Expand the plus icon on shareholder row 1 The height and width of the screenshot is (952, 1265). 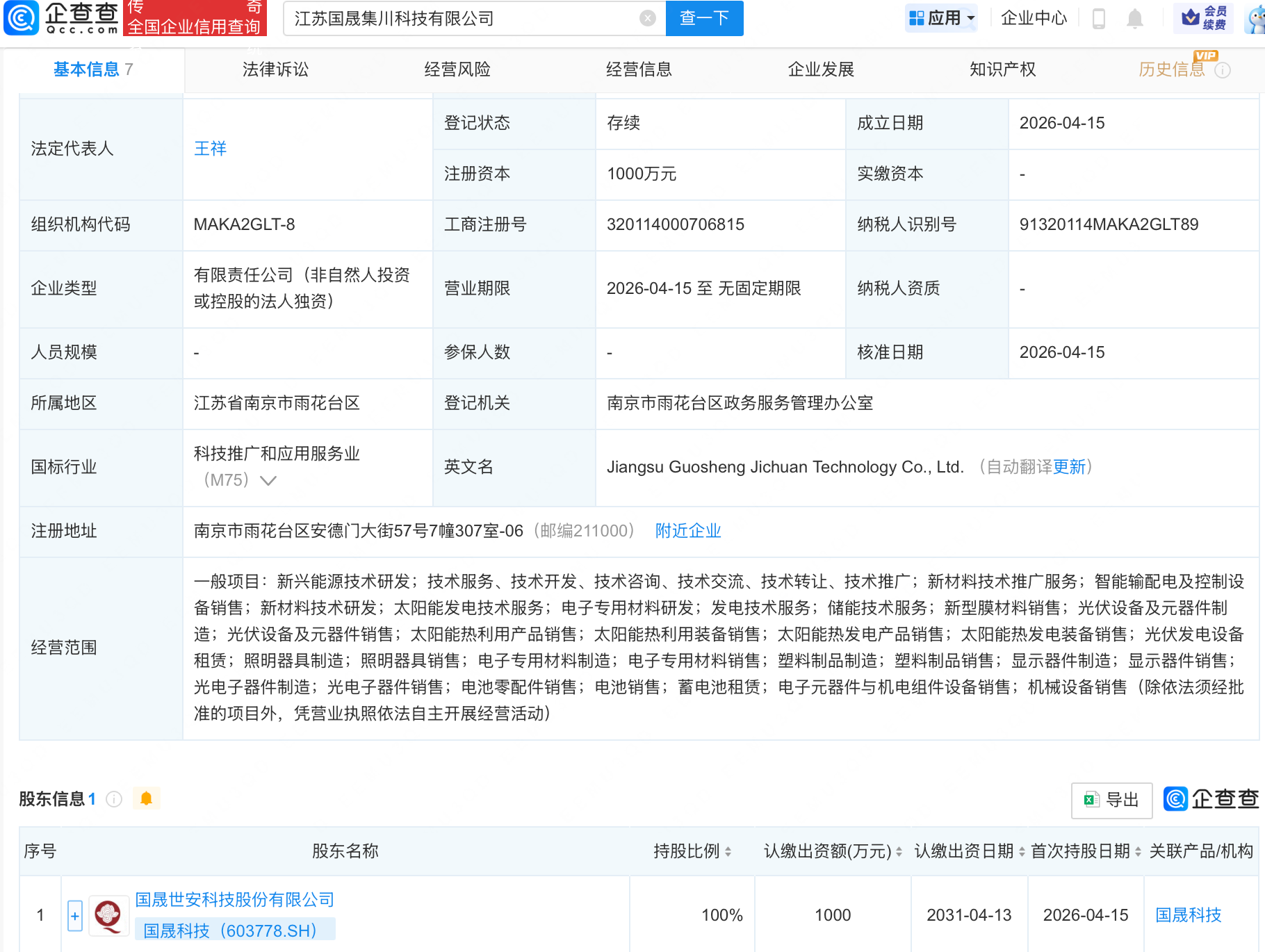click(x=74, y=915)
